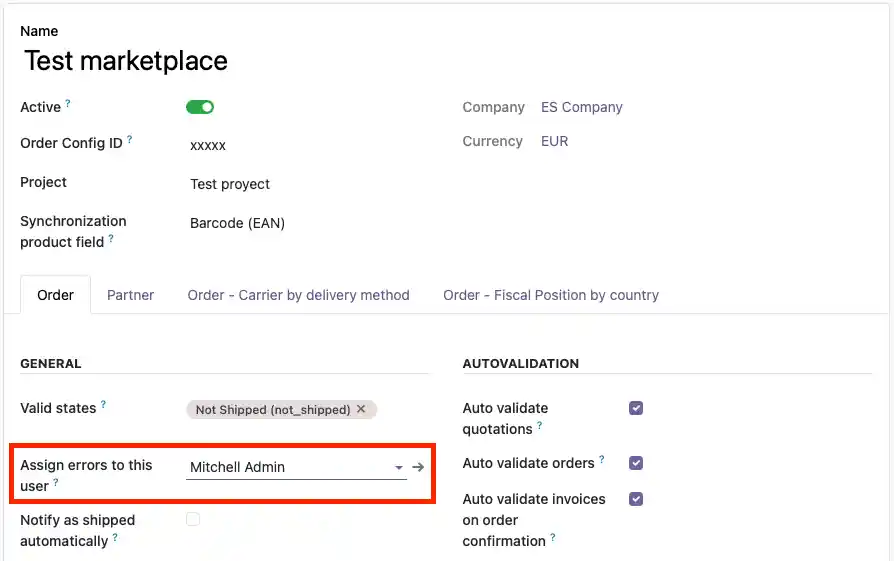This screenshot has width=894, height=561.
Task: Remove the Not Shipped tag via its X
Action: (361, 409)
